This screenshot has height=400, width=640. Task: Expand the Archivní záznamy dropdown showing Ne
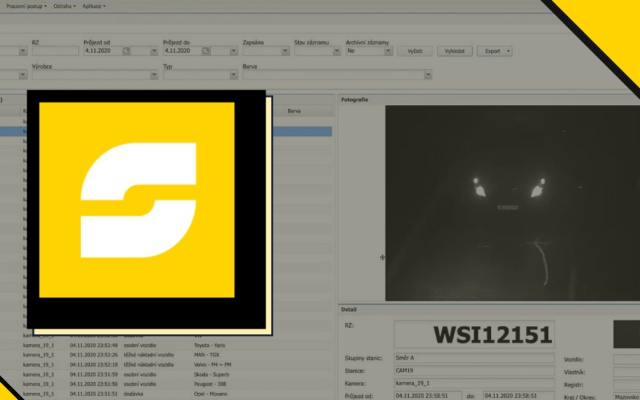388,51
